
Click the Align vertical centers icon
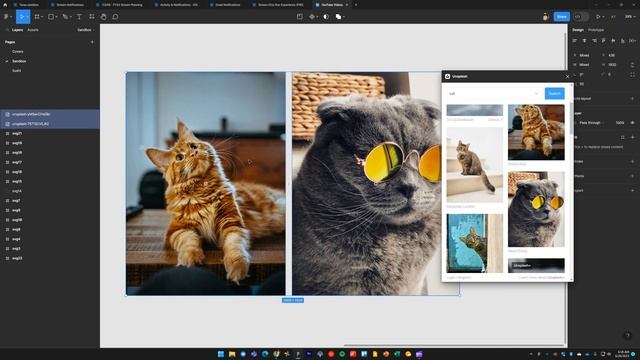coord(613,40)
